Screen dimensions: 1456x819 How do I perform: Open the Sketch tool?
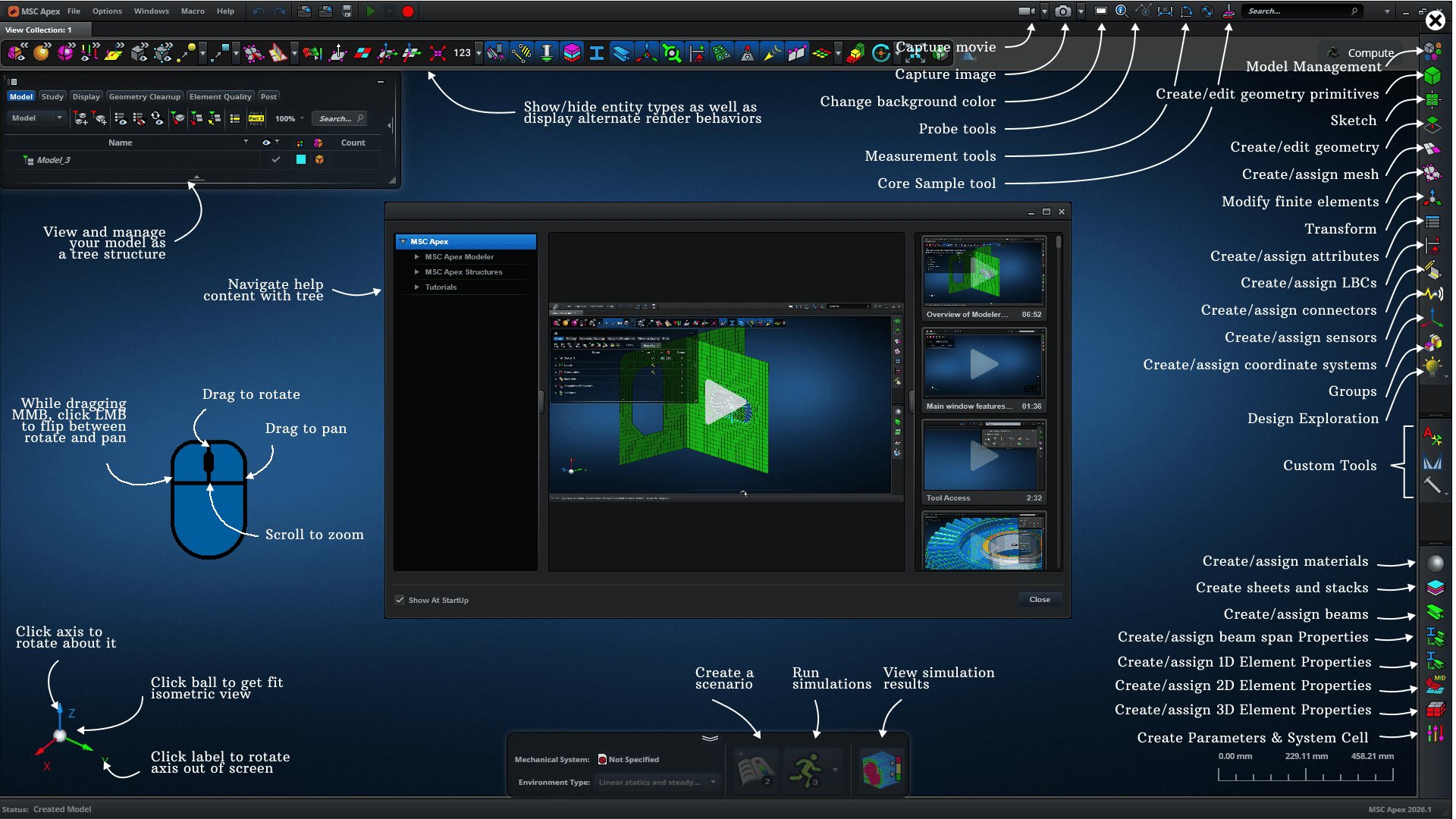1432,99
